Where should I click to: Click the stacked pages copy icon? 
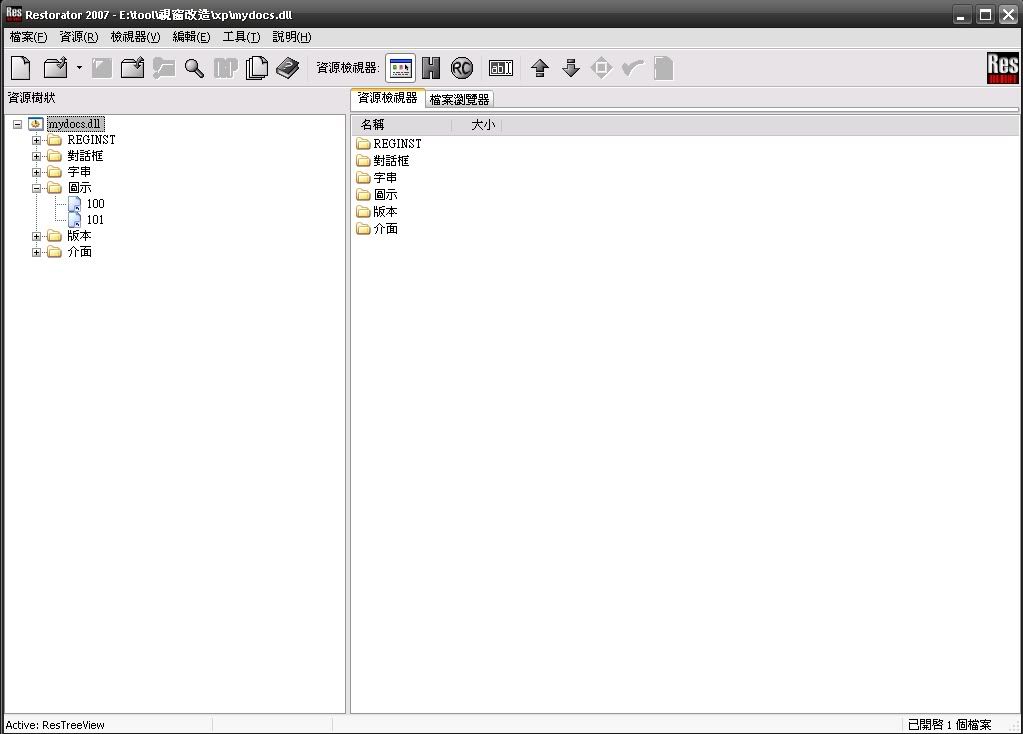[x=257, y=68]
